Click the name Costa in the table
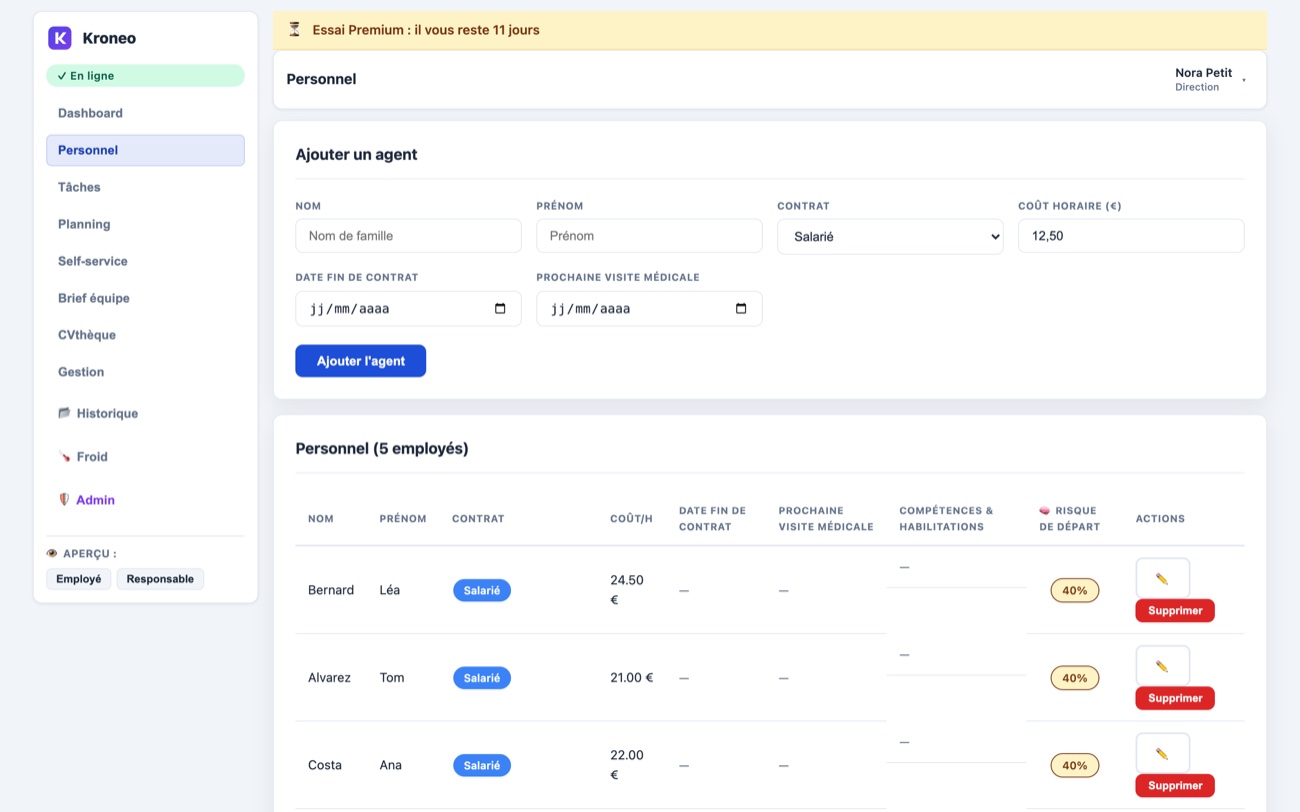 (x=325, y=765)
